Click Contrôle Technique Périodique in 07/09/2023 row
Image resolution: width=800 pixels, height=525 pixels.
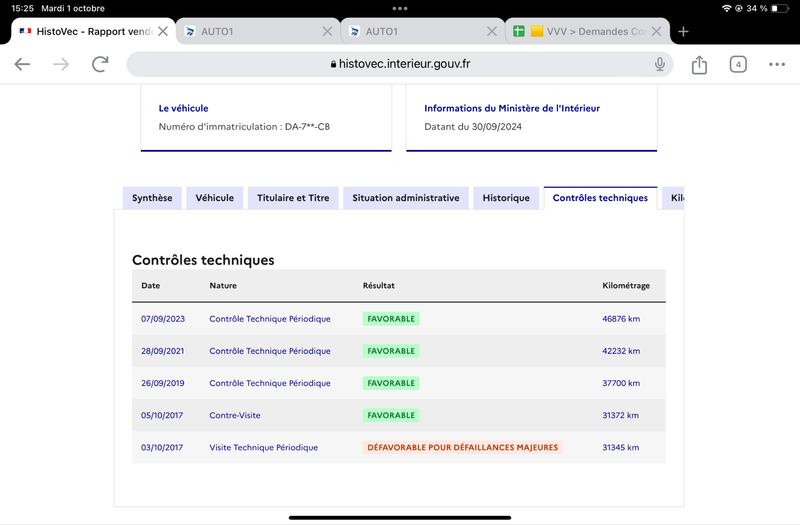coord(270,319)
